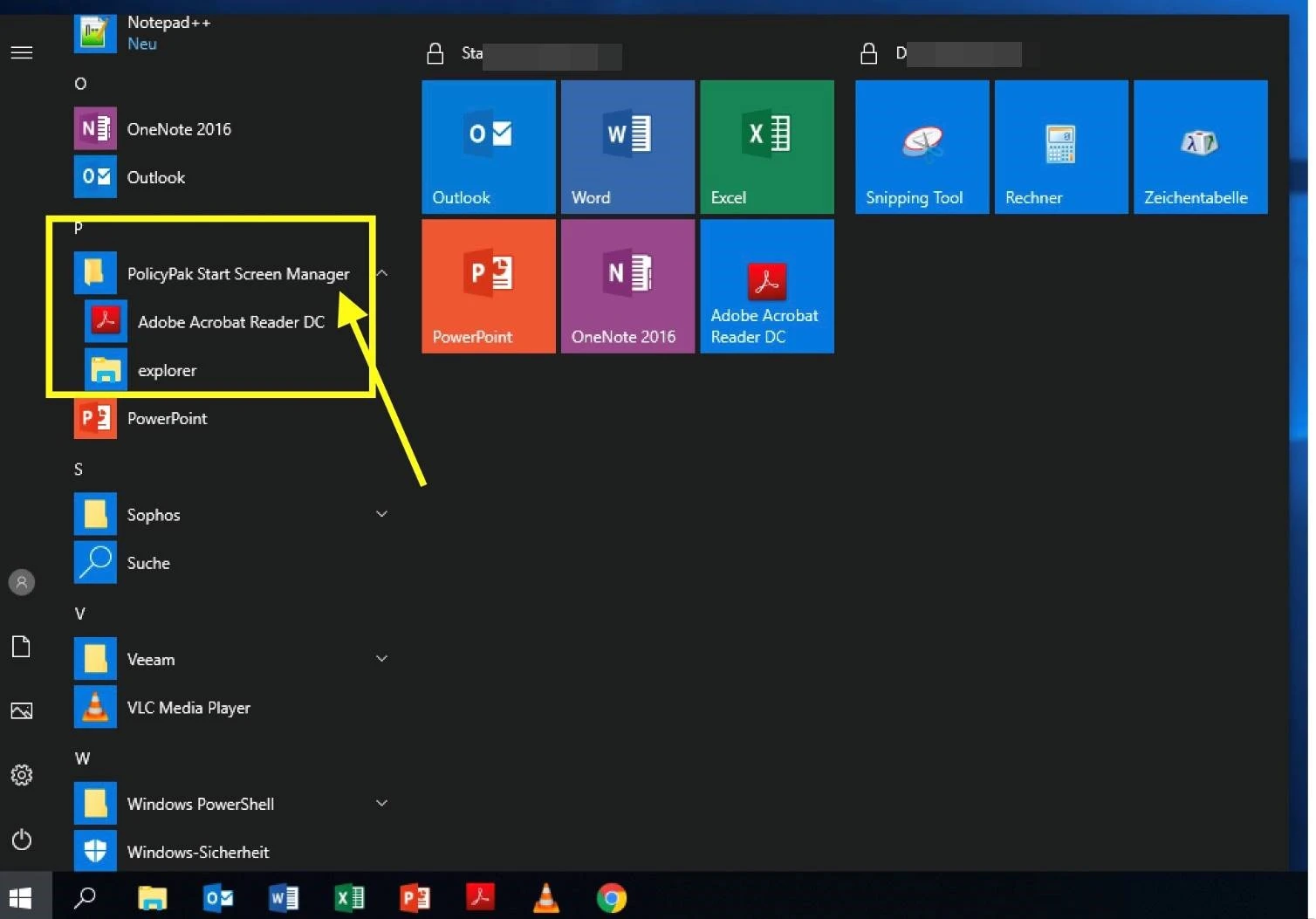The width and height of the screenshot is (1316, 919).
Task: Open VLC Media Player from app list
Action: click(x=188, y=708)
